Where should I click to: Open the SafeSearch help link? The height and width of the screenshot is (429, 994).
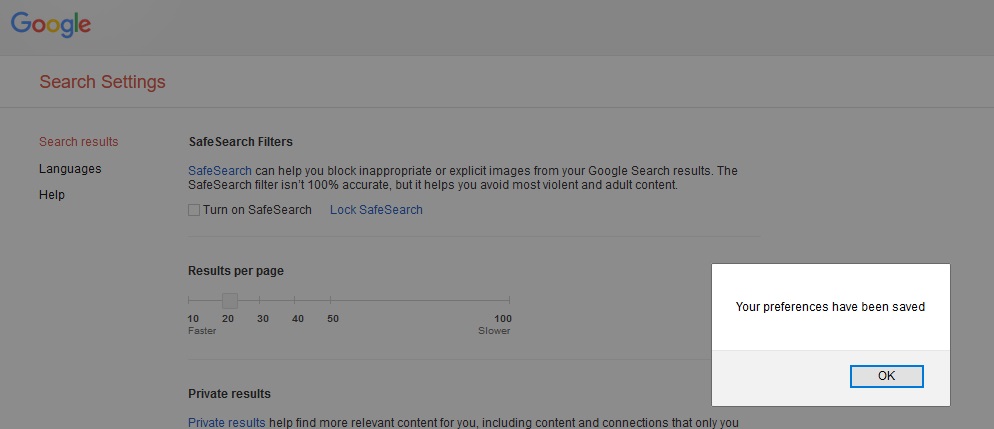coord(220,171)
